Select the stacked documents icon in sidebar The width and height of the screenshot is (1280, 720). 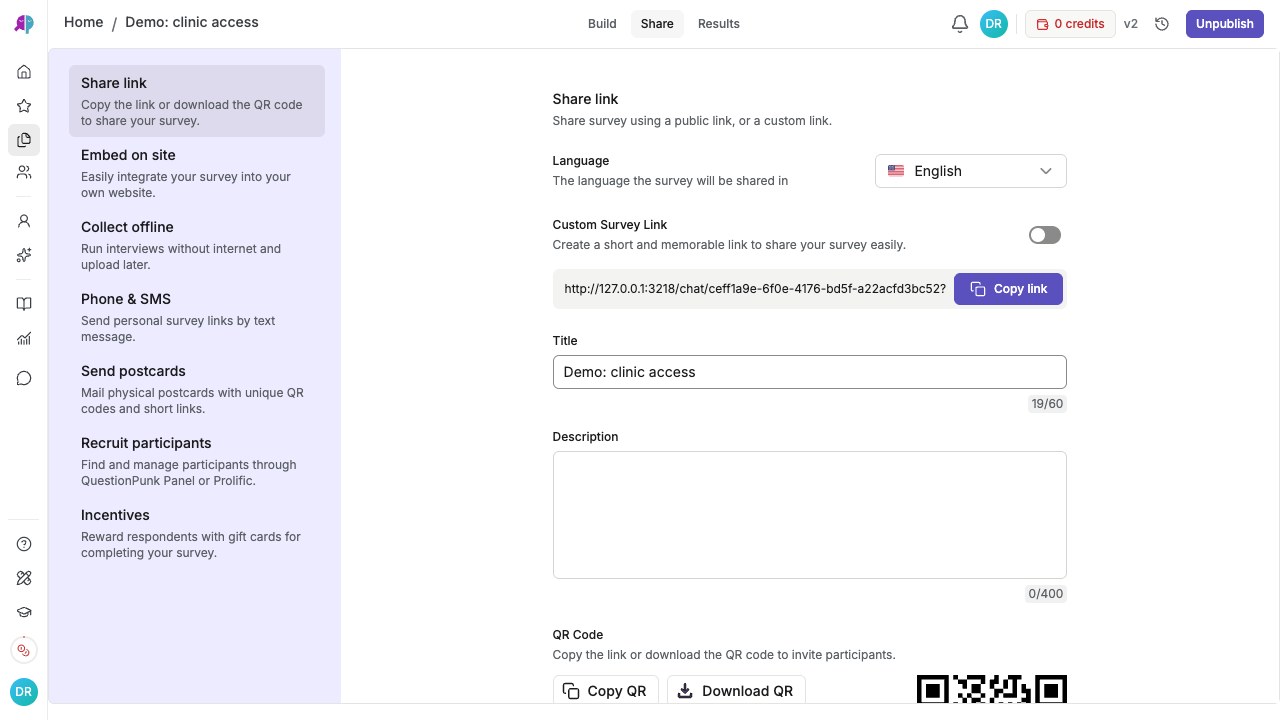(x=24, y=140)
